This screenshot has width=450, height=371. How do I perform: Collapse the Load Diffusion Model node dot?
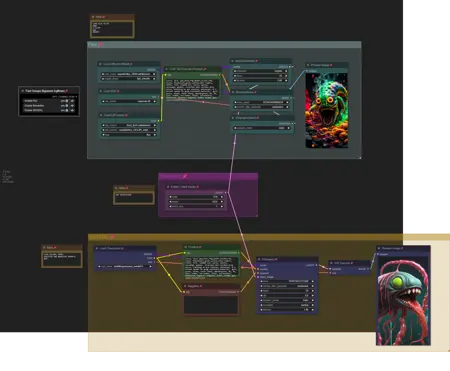[x=100, y=64]
